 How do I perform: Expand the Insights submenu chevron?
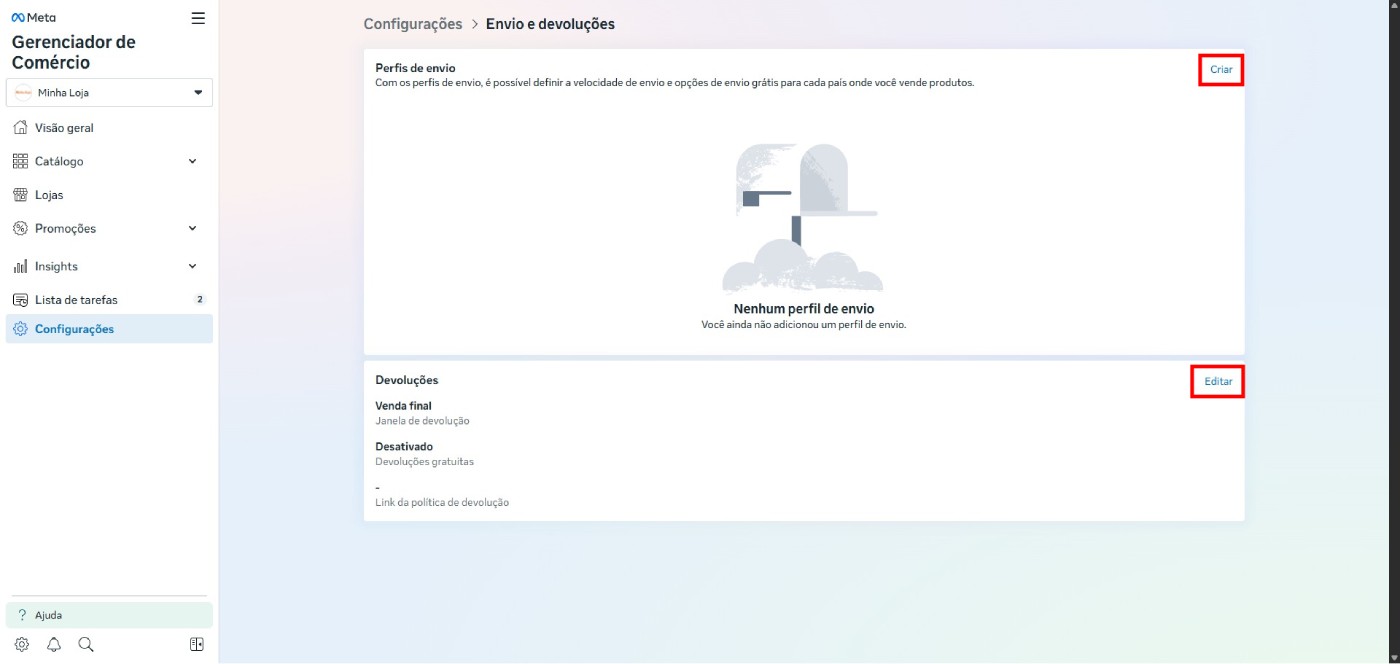click(193, 266)
